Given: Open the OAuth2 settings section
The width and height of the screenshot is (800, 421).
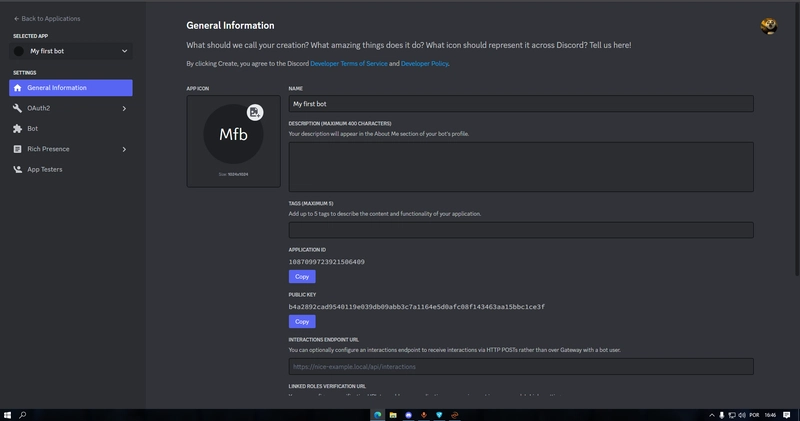Looking at the screenshot, I should pyautogui.click(x=71, y=108).
